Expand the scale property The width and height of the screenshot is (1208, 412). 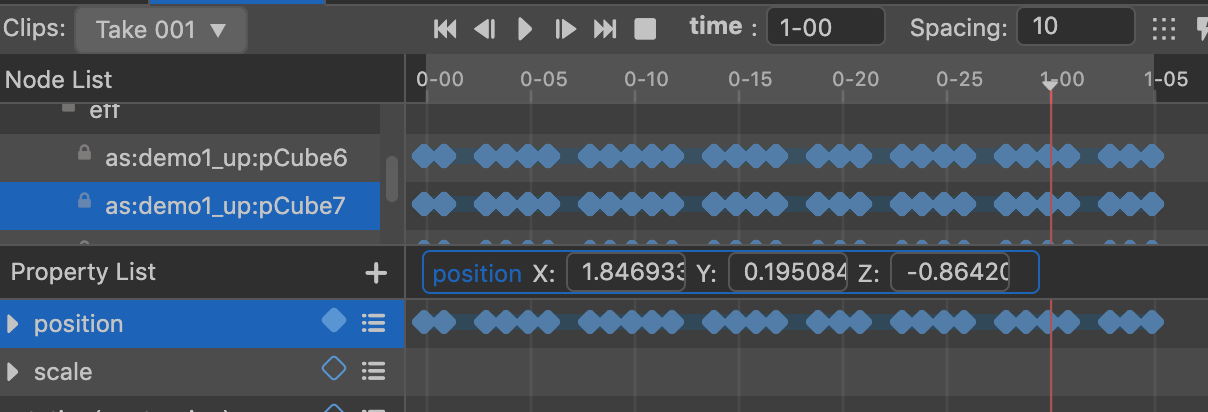pos(13,372)
